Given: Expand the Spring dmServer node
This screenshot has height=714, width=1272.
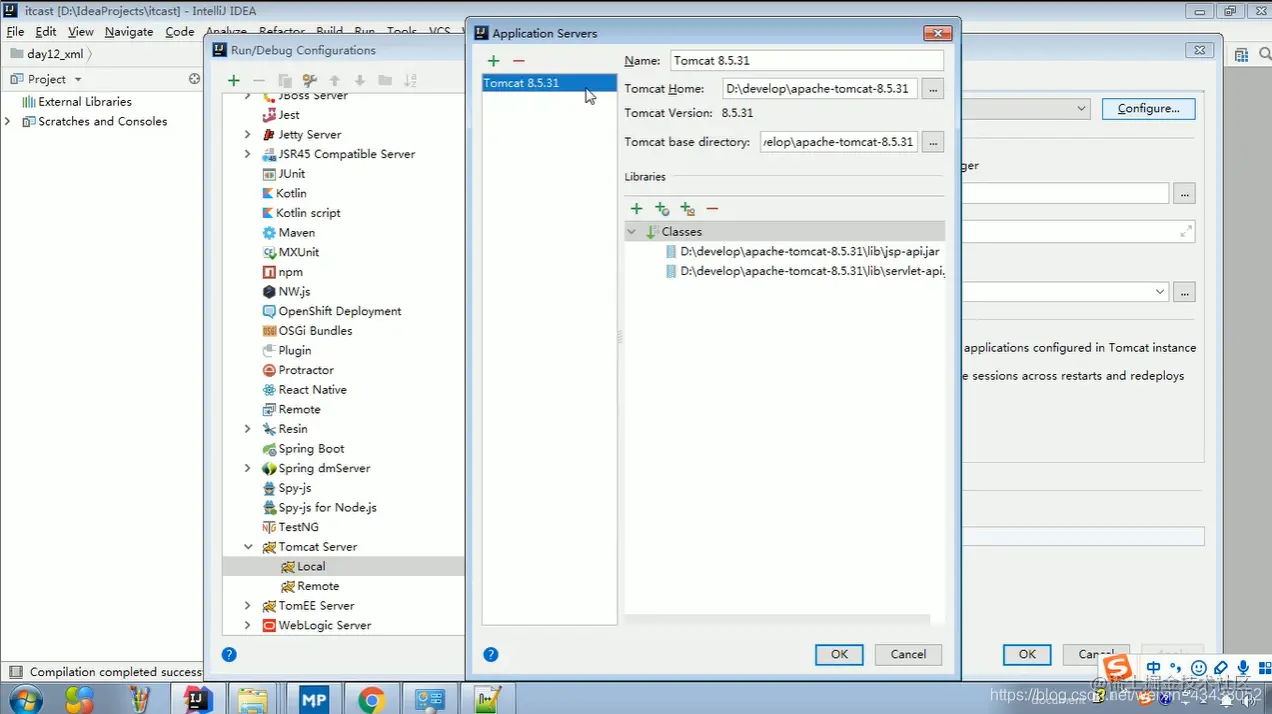Looking at the screenshot, I should [x=248, y=468].
